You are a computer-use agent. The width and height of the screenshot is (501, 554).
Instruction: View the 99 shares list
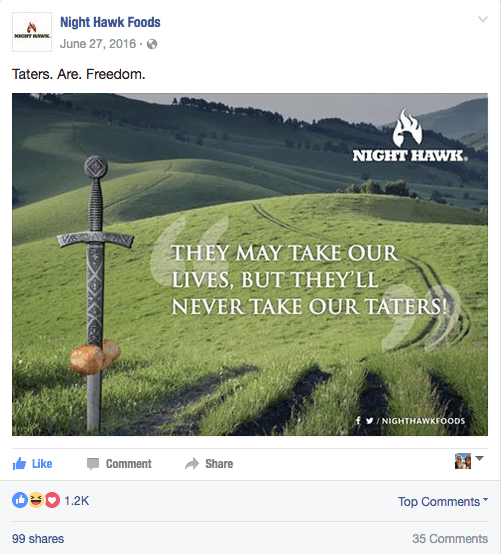click(x=38, y=538)
